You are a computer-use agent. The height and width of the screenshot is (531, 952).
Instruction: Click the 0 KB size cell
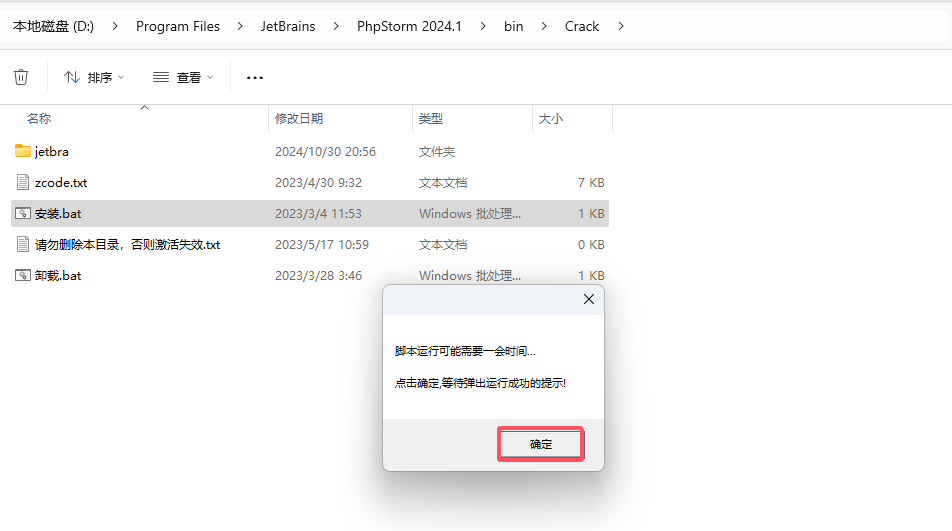[591, 245]
